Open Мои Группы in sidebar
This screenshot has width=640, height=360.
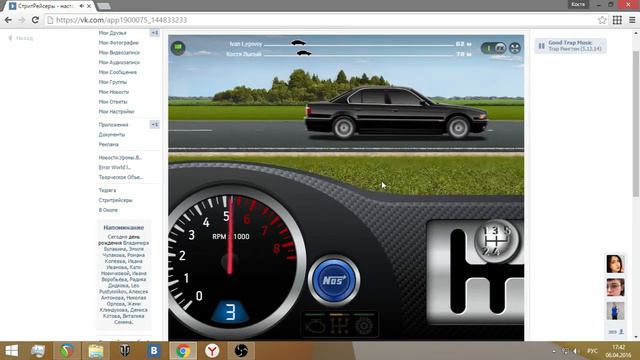coord(113,82)
